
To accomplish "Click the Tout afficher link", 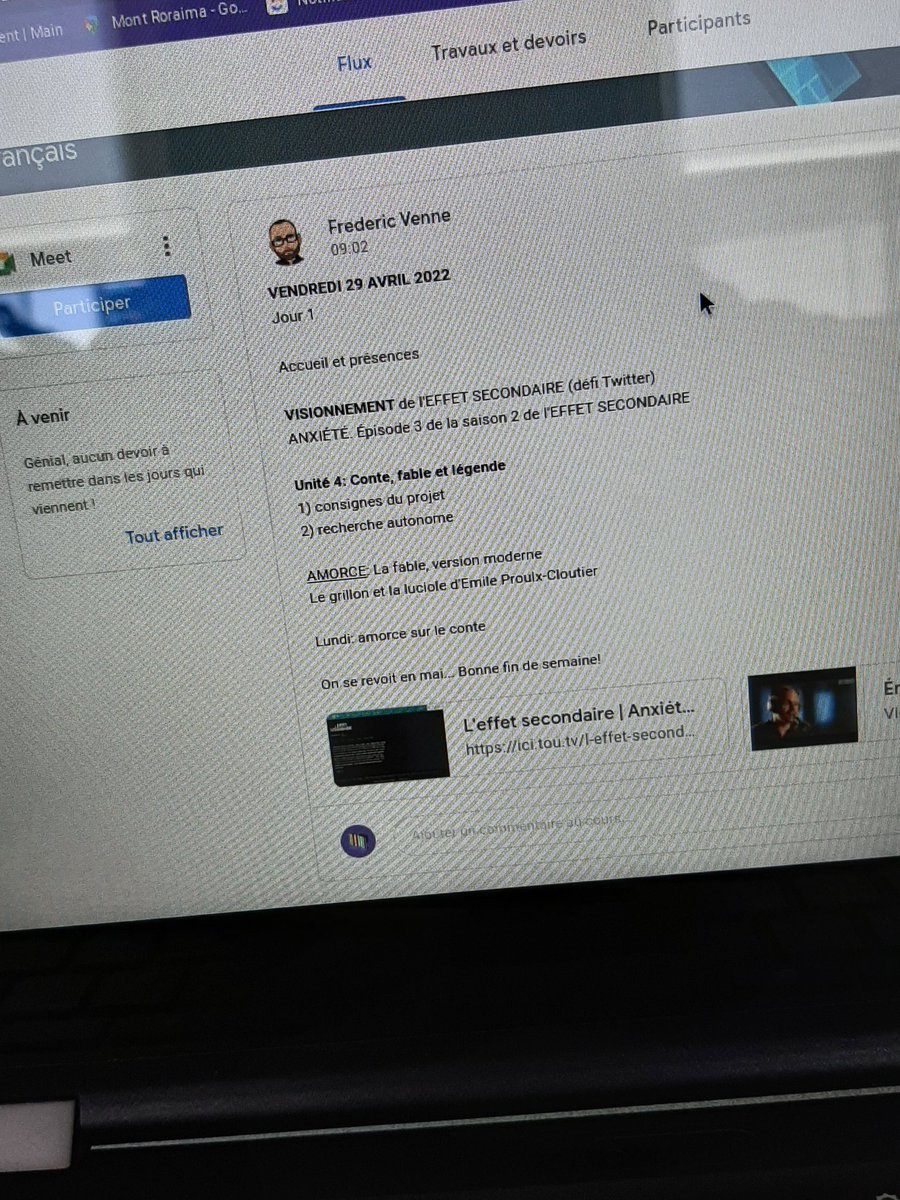I will point(174,534).
